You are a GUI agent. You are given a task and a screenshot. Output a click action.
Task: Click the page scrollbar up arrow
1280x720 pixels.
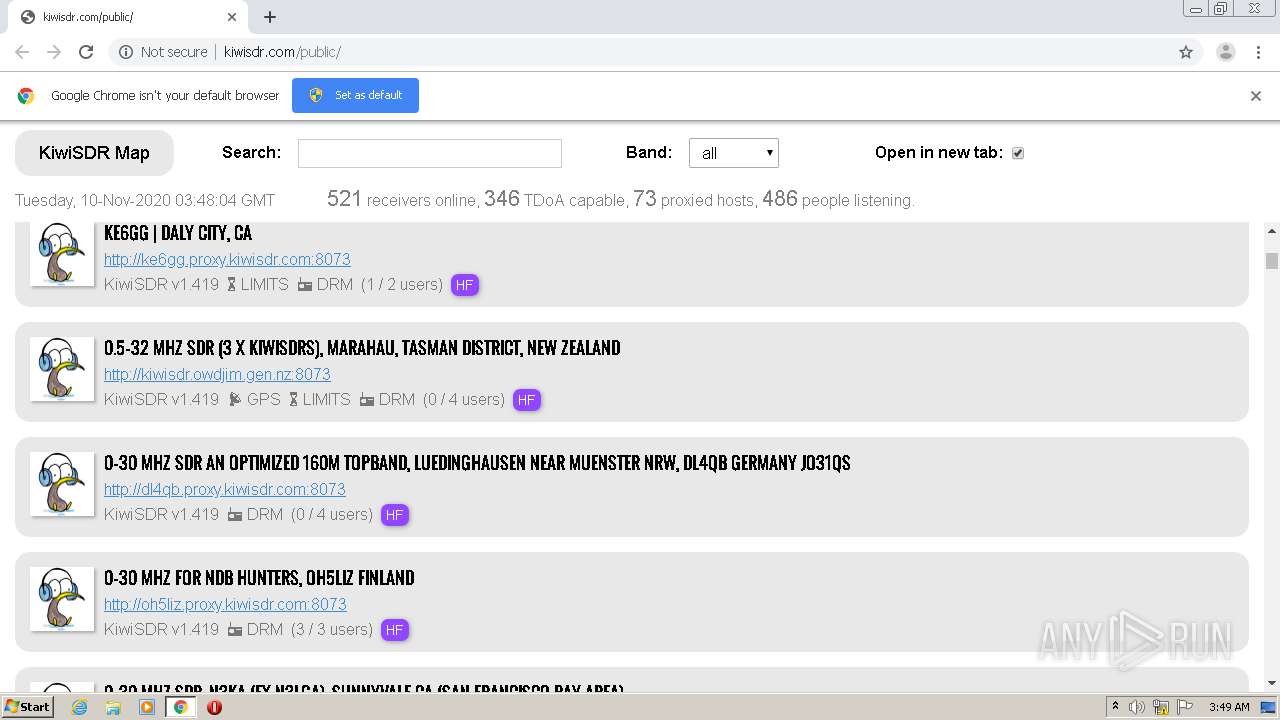click(x=1272, y=230)
